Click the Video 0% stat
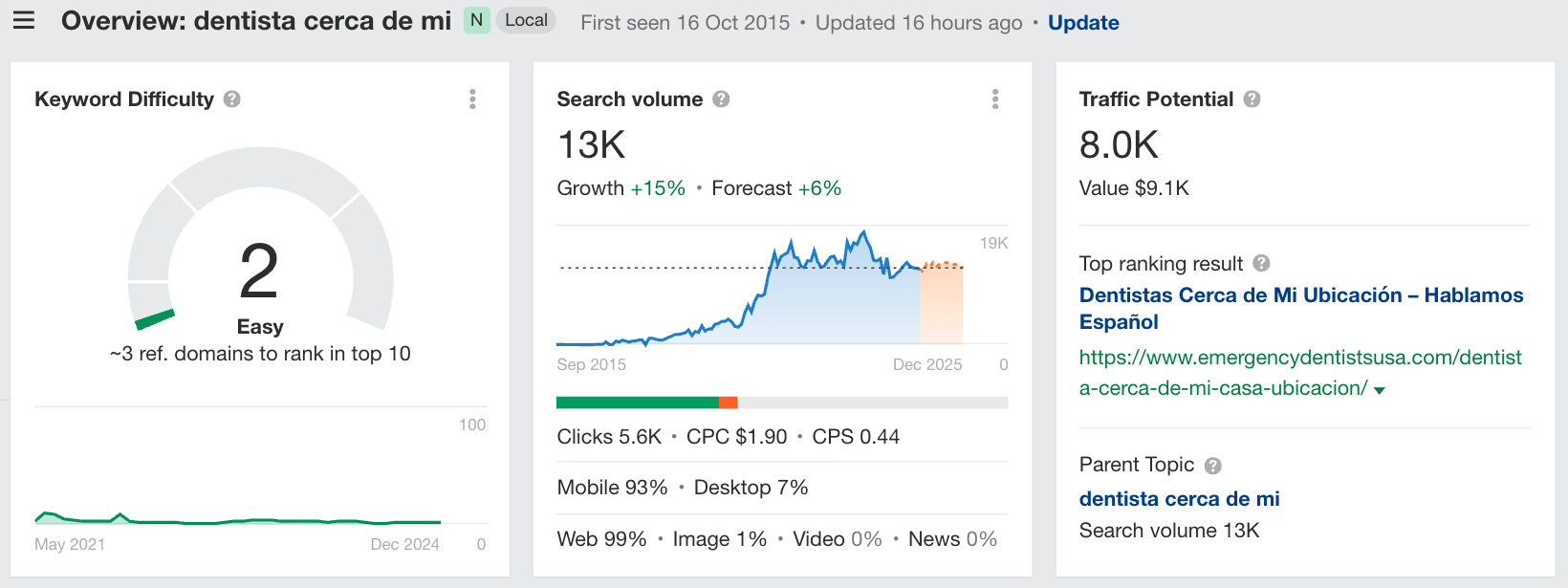This screenshot has width=1568, height=588. (838, 539)
